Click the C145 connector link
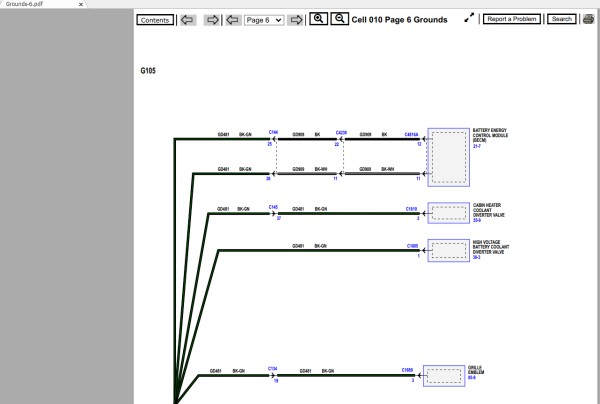The image size is (600, 404). tap(273, 207)
